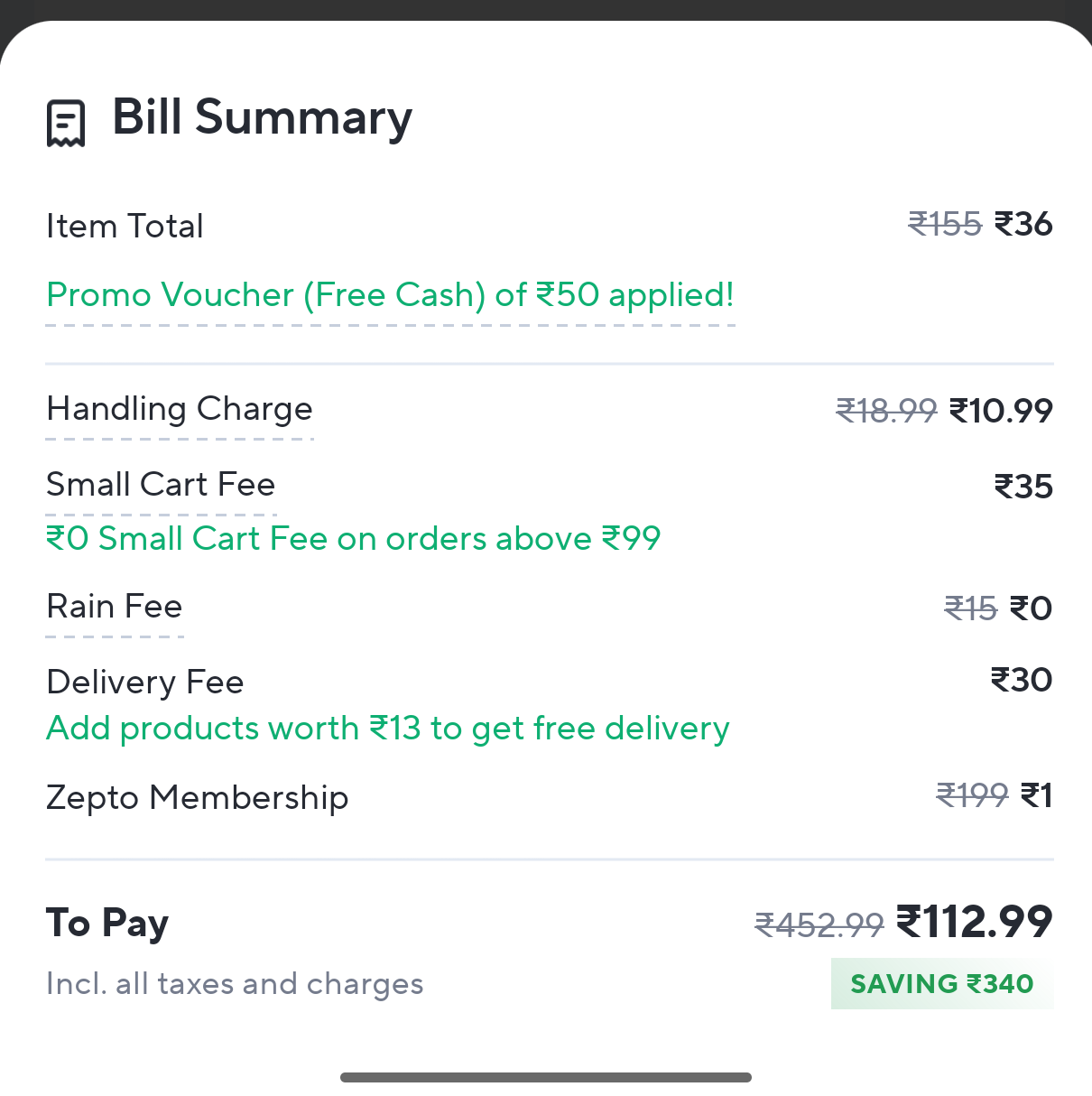Image resolution: width=1092 pixels, height=1096 pixels.
Task: Tap Incl. all taxes and charges text
Action: point(235,984)
